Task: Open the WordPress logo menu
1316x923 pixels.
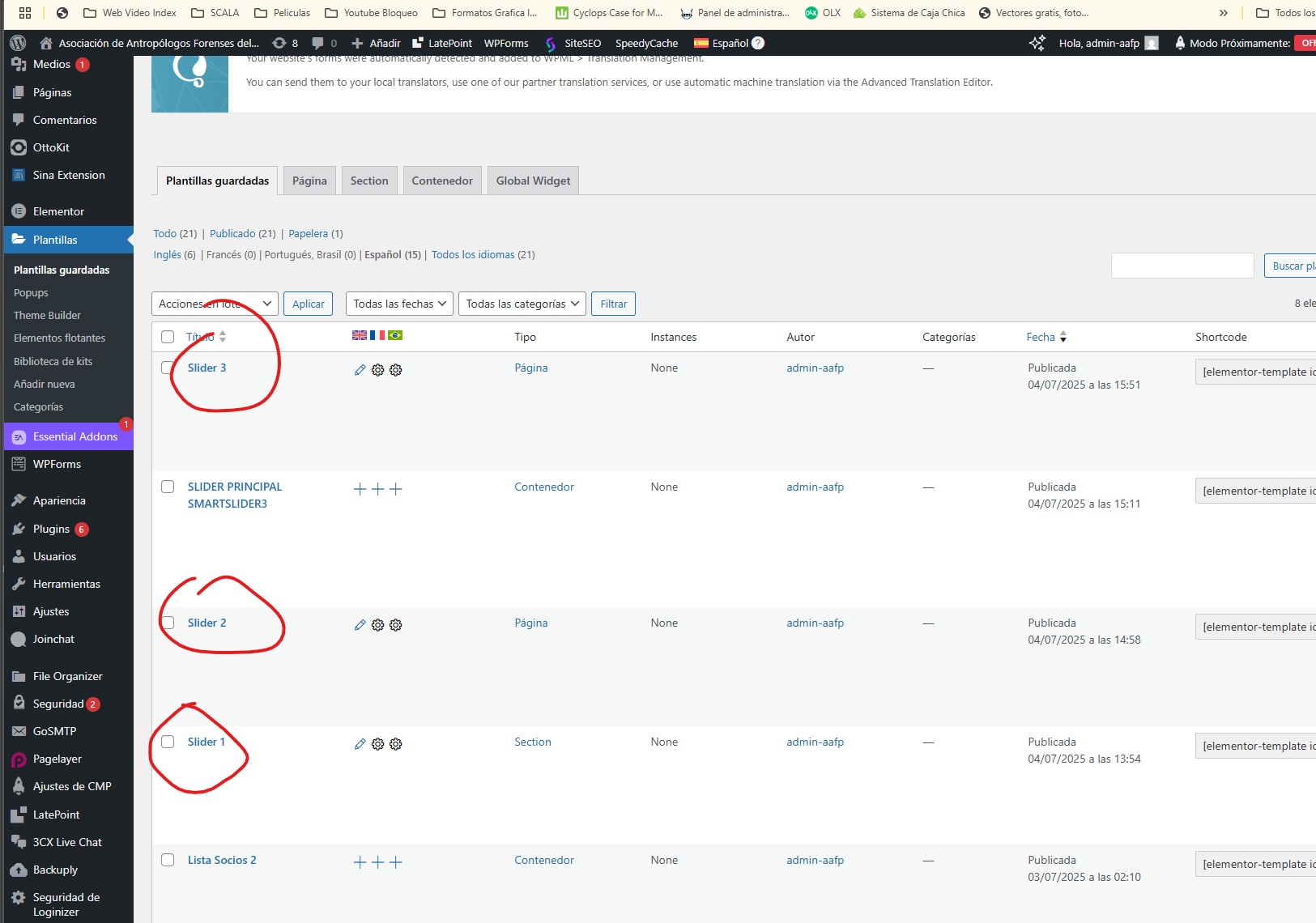Action: (18, 43)
